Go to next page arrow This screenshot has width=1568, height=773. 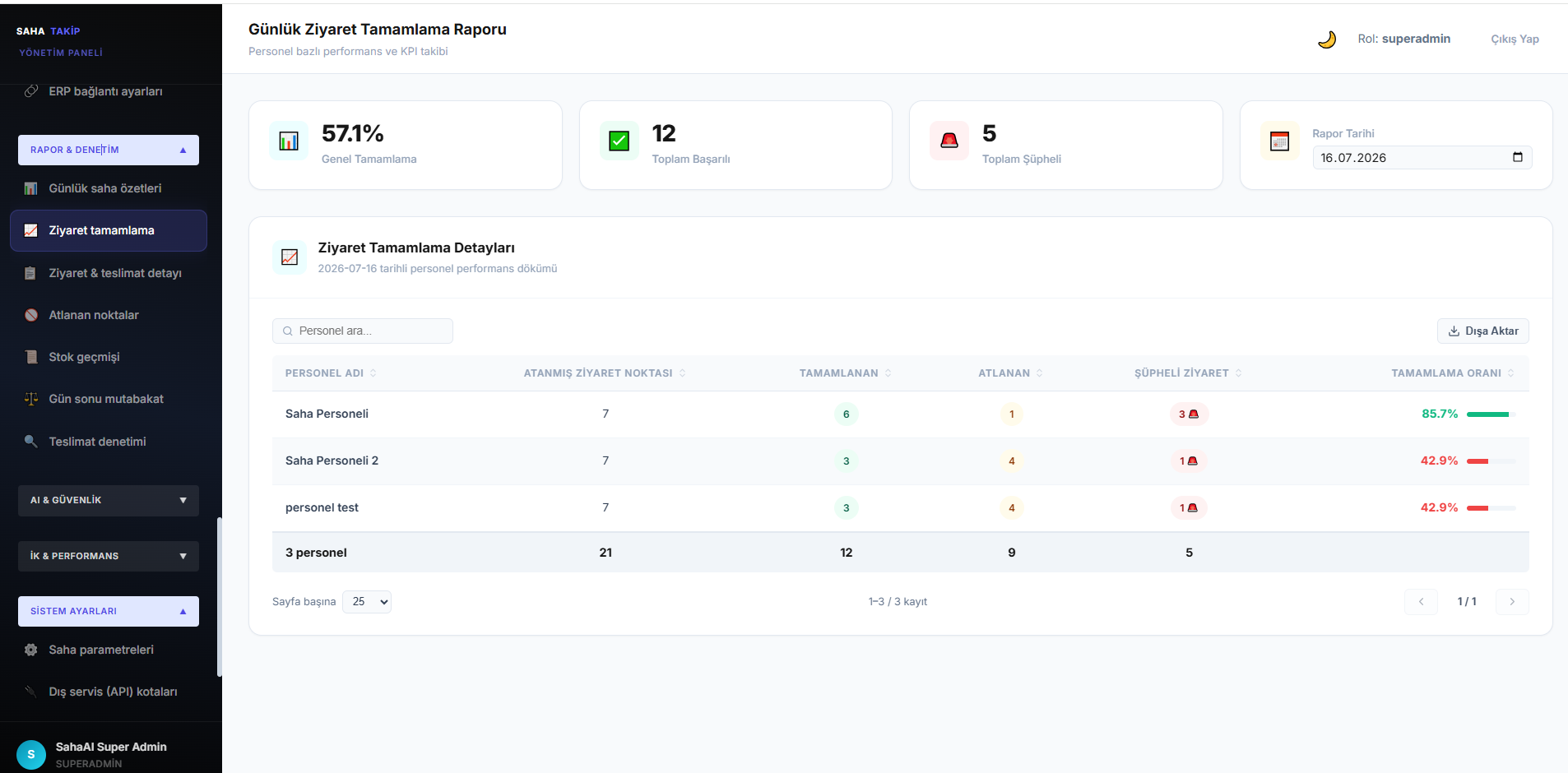1512,602
